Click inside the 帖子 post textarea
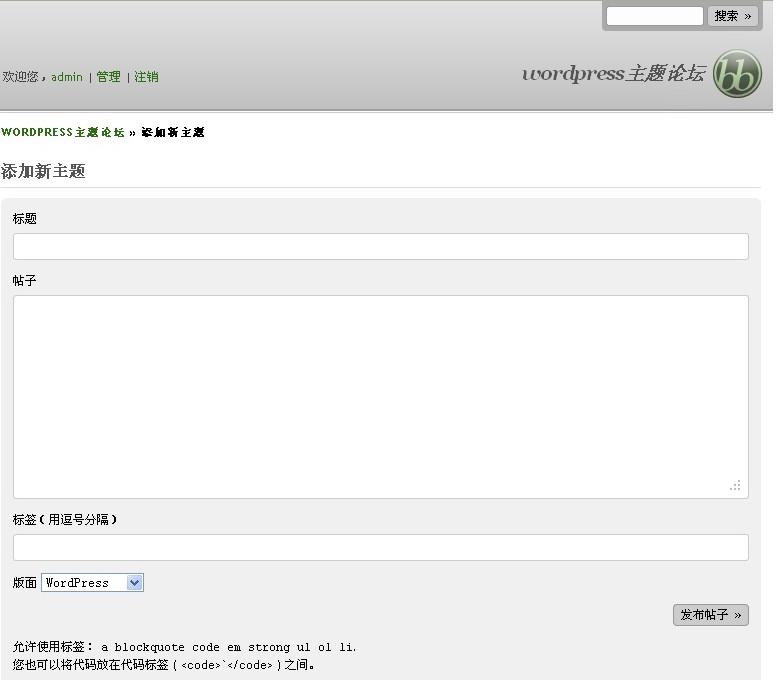The height and width of the screenshot is (687, 780). point(381,396)
